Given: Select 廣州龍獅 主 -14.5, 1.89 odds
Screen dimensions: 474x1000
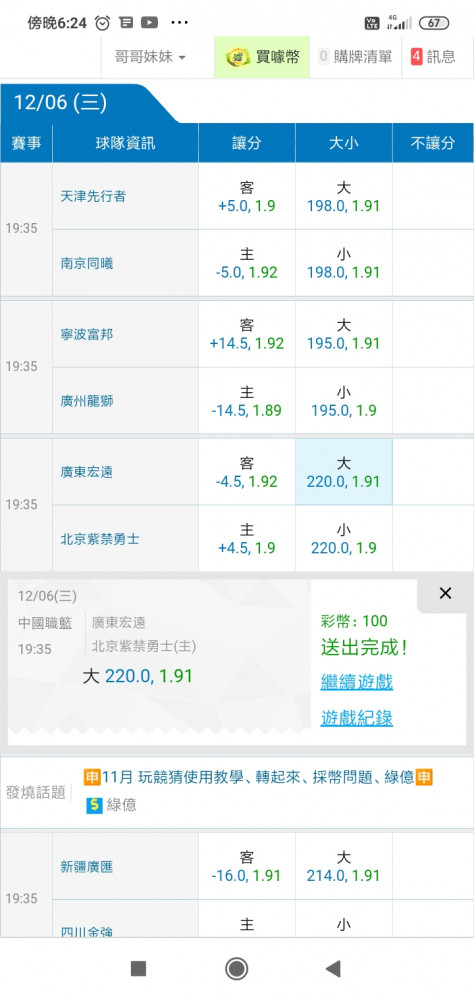Looking at the screenshot, I should click(247, 401).
